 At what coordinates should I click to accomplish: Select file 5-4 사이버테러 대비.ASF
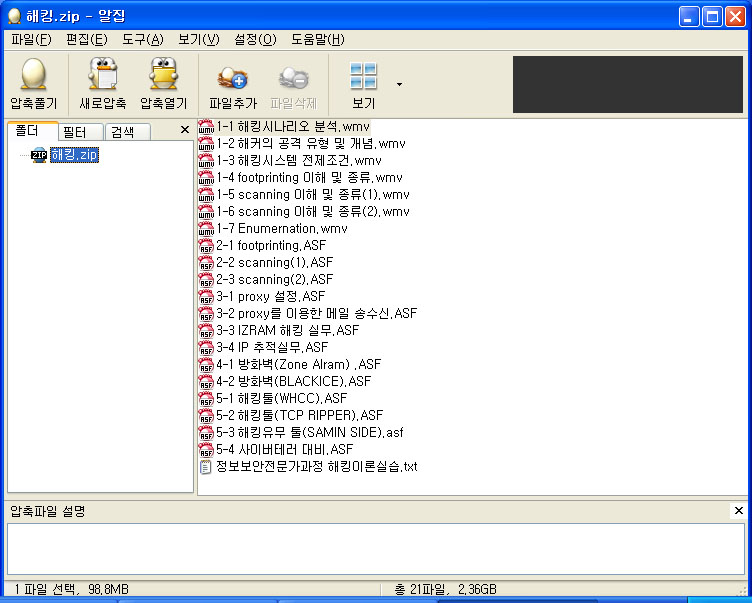[285, 449]
